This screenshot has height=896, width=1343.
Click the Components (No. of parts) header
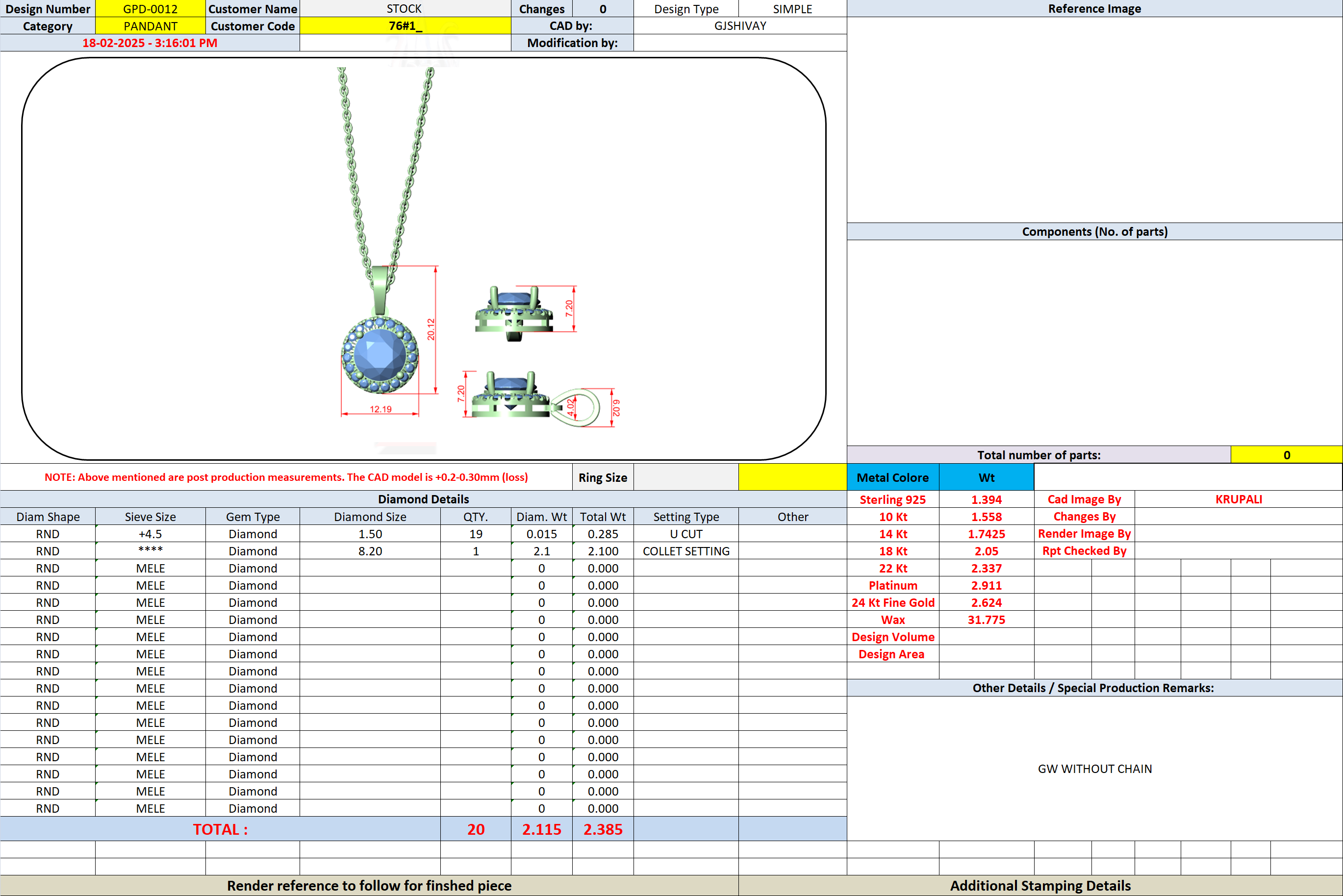(1094, 231)
